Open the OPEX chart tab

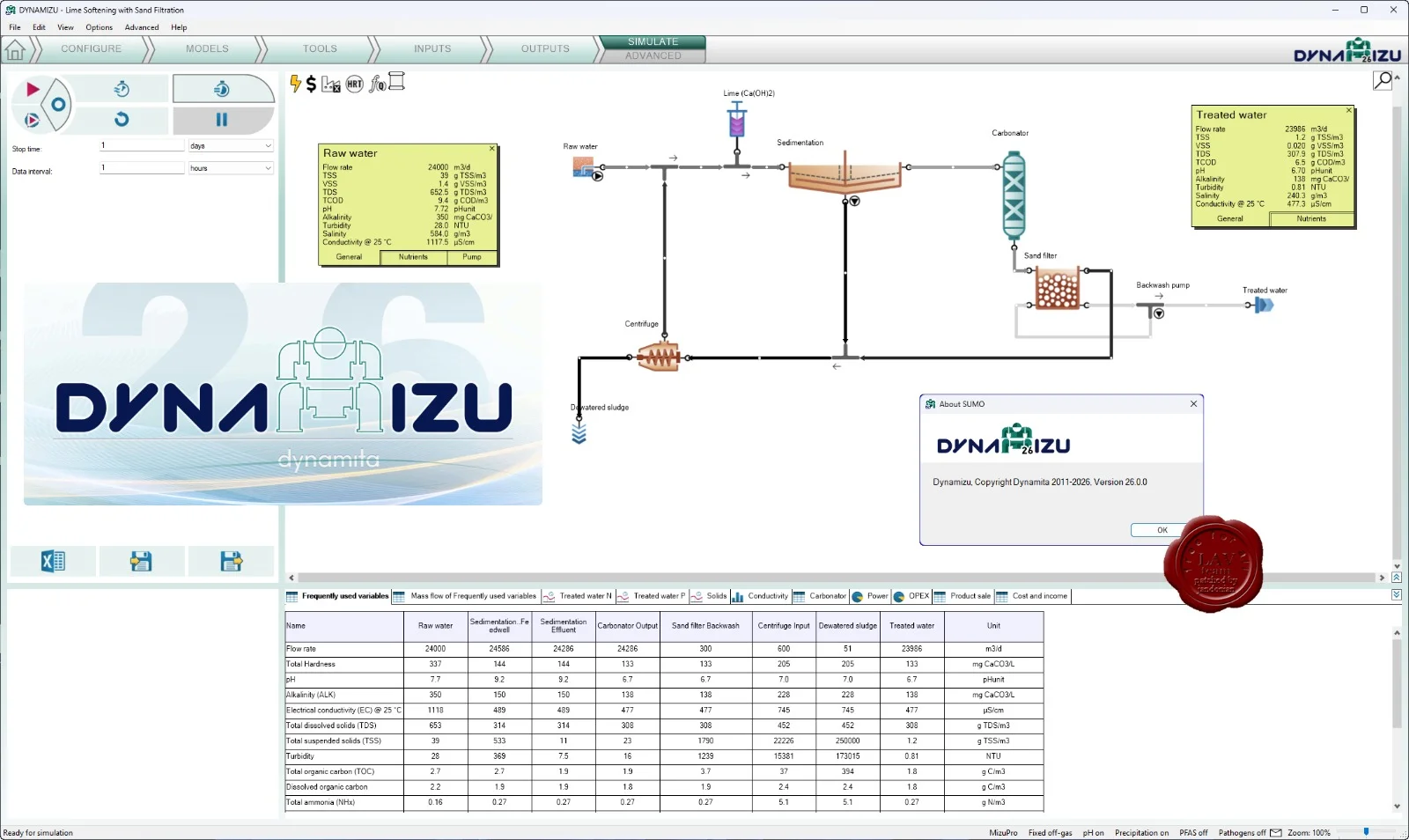[911, 596]
